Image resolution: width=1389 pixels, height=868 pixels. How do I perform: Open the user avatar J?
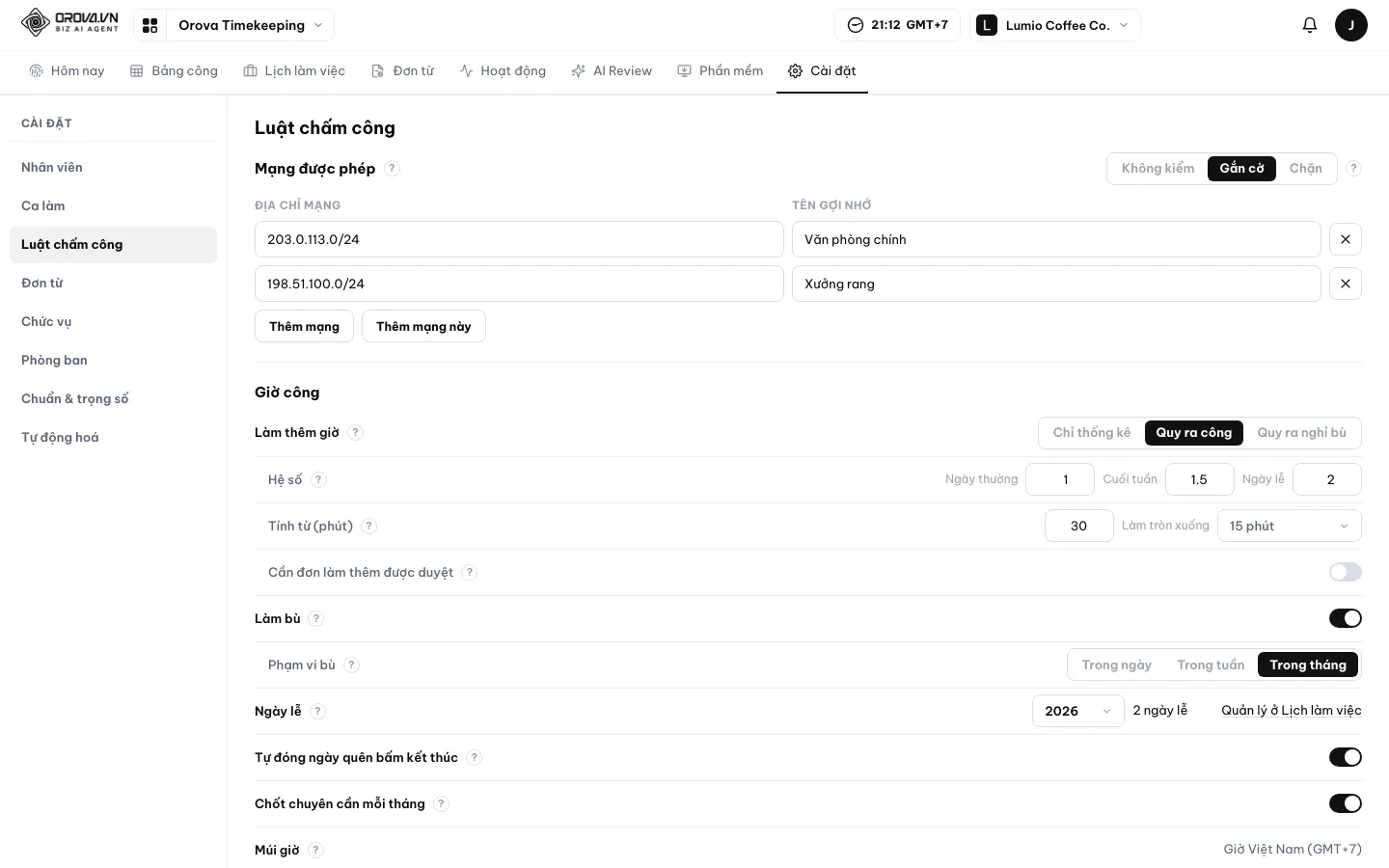coord(1350,25)
